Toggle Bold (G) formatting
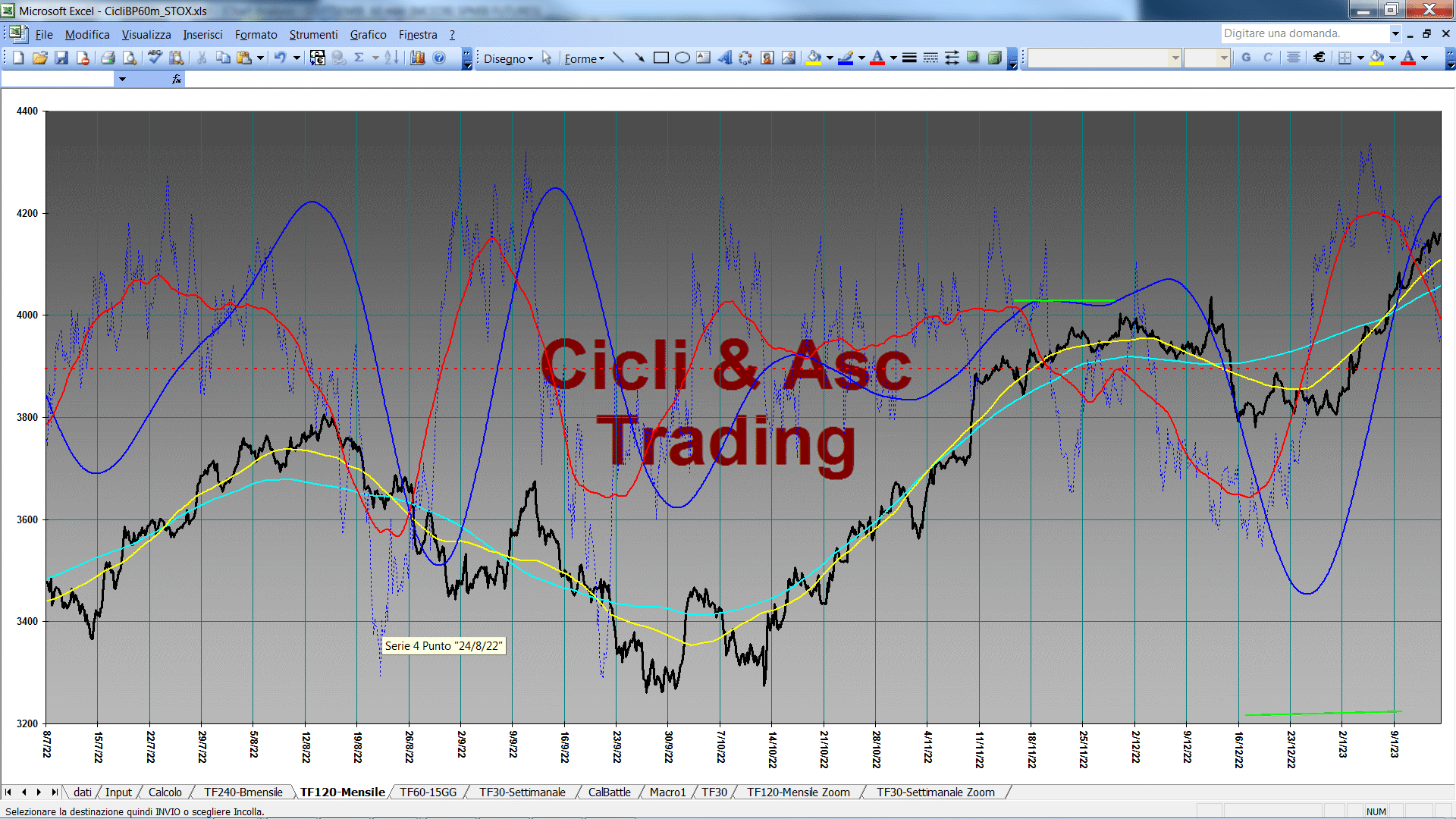Viewport: 1456px width, 819px height. [1246, 58]
